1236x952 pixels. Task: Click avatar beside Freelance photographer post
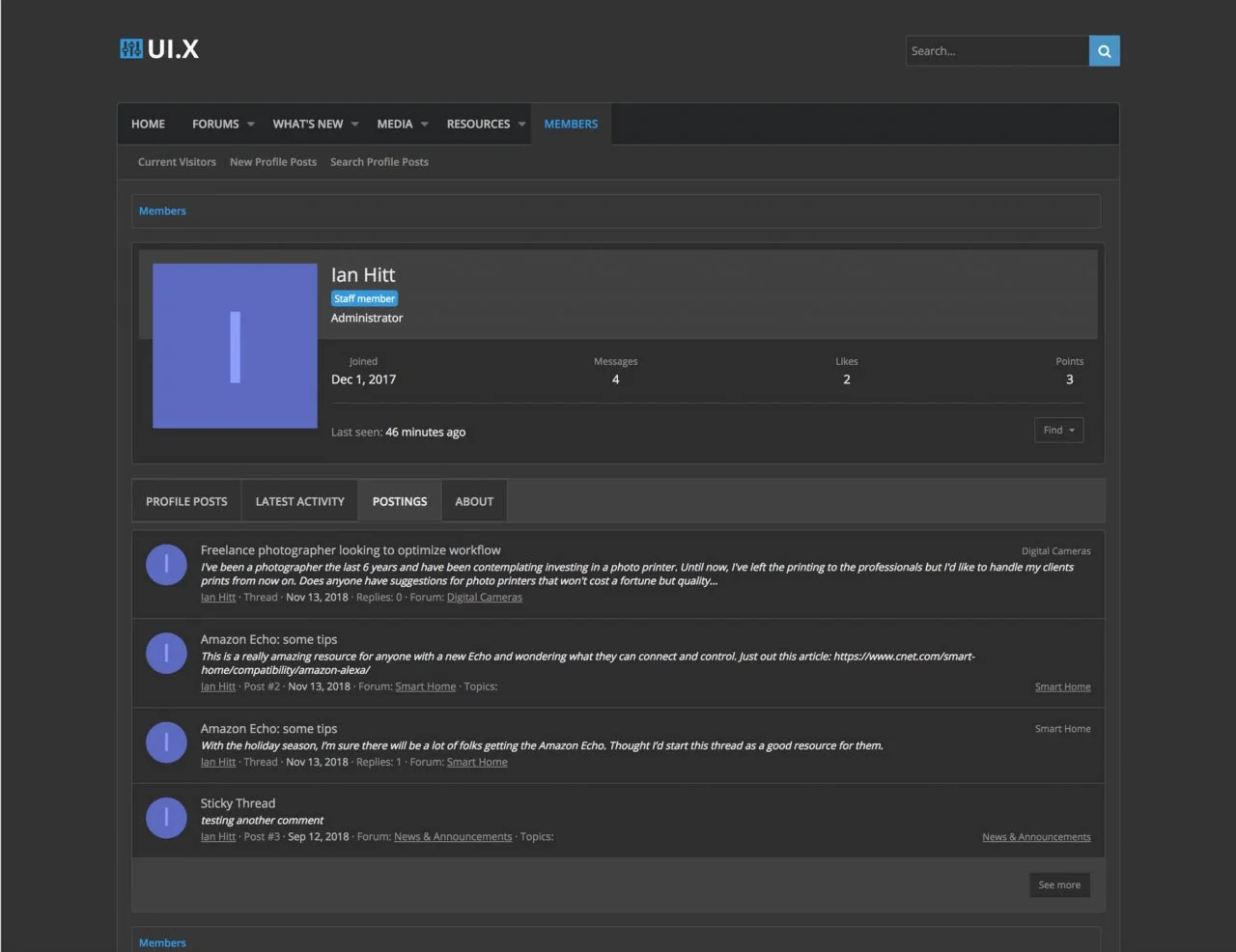[x=166, y=565]
